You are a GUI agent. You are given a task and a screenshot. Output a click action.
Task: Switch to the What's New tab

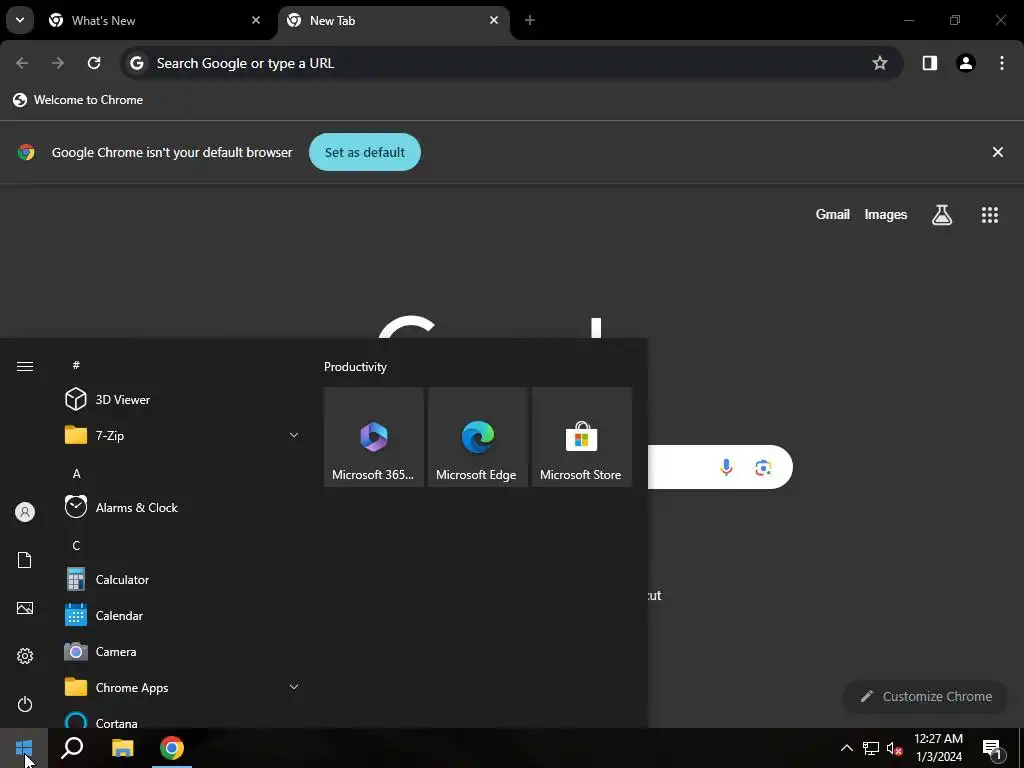point(153,21)
